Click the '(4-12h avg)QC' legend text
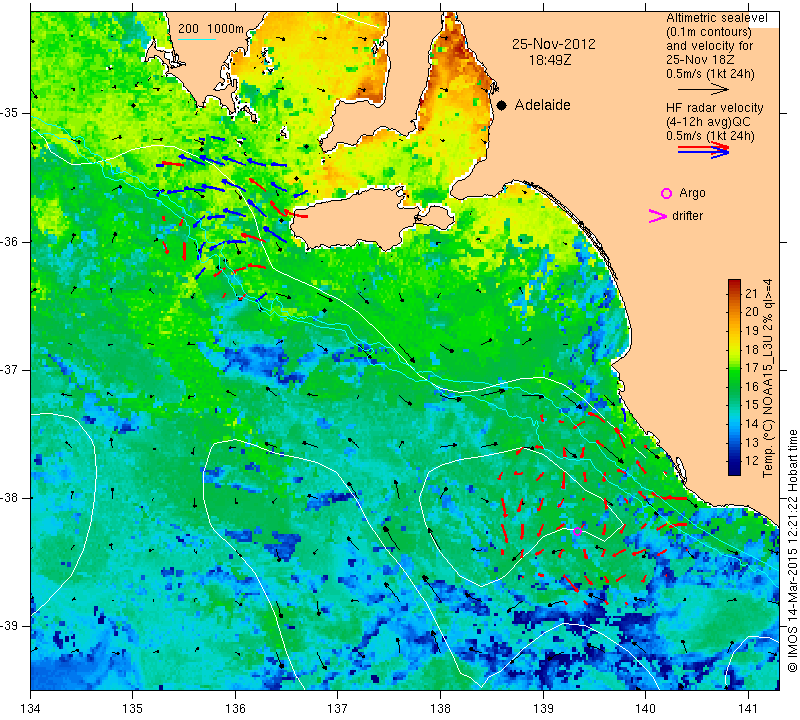 [708, 122]
